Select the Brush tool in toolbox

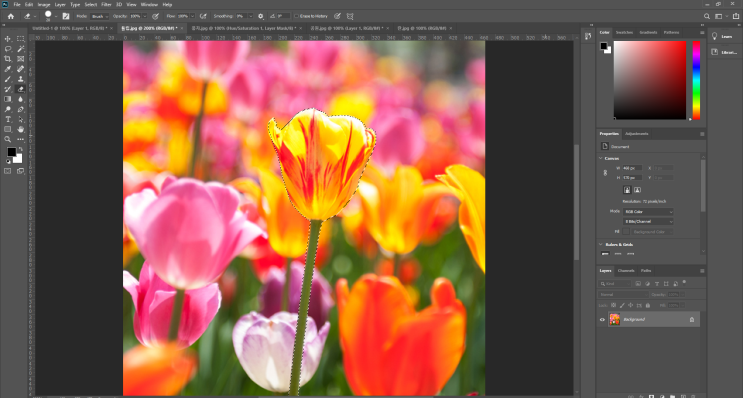point(8,79)
